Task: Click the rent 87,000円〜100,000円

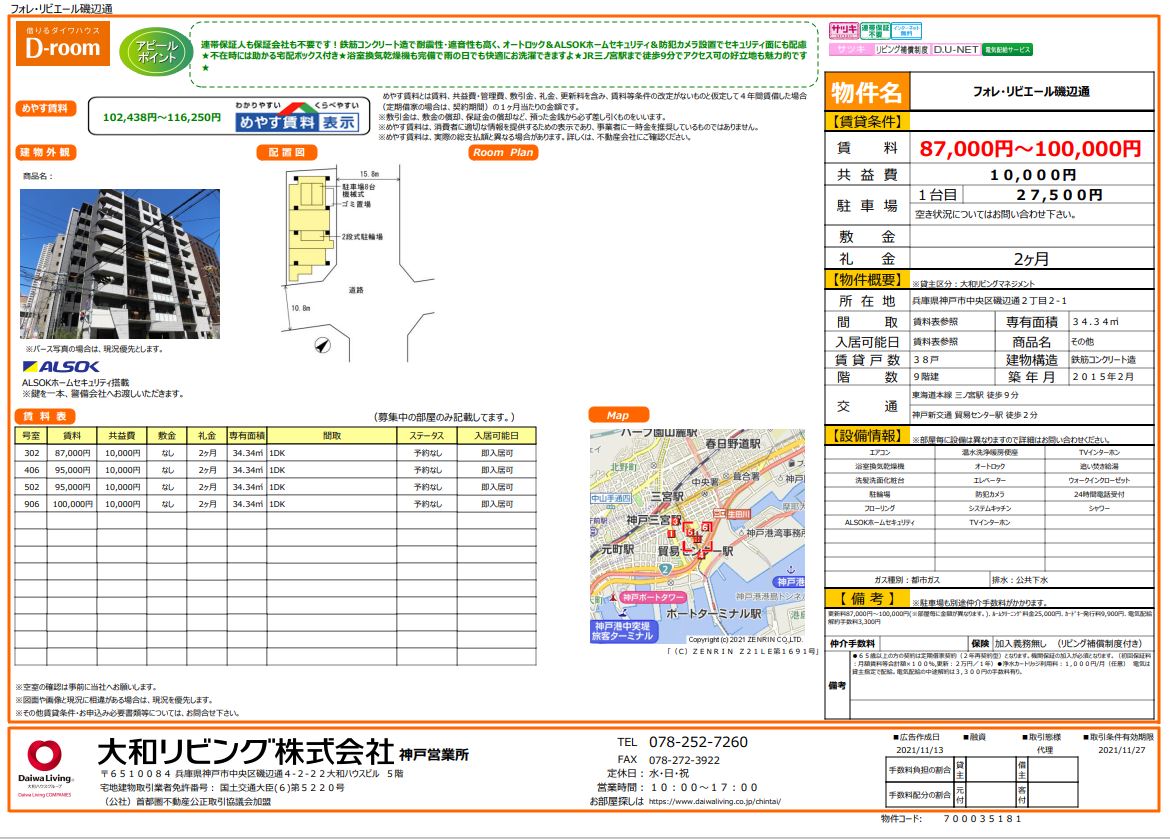Action: coord(1030,149)
